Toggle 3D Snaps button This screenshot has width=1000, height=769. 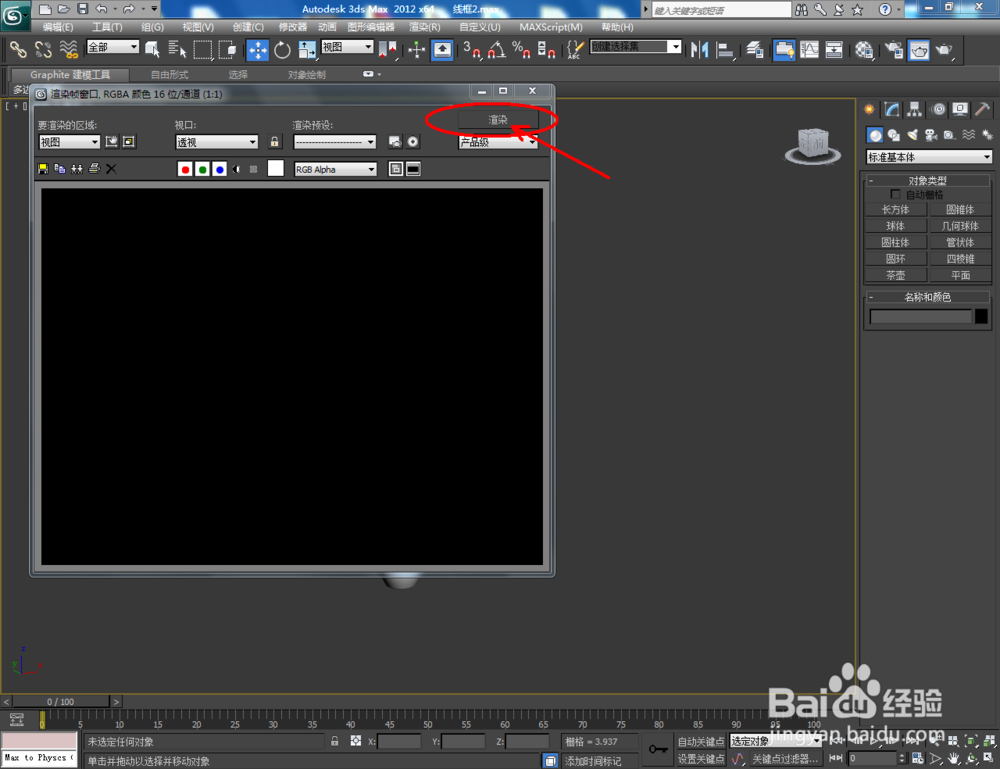472,49
